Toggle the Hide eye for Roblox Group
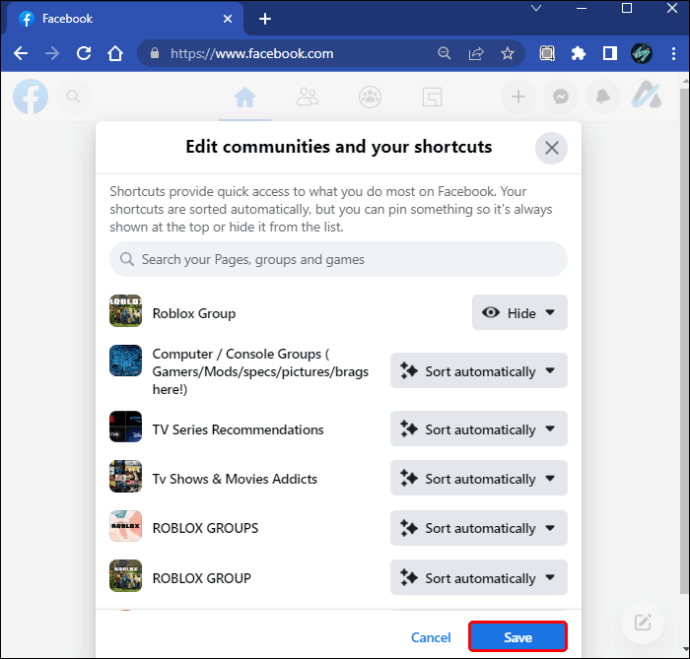 click(520, 313)
